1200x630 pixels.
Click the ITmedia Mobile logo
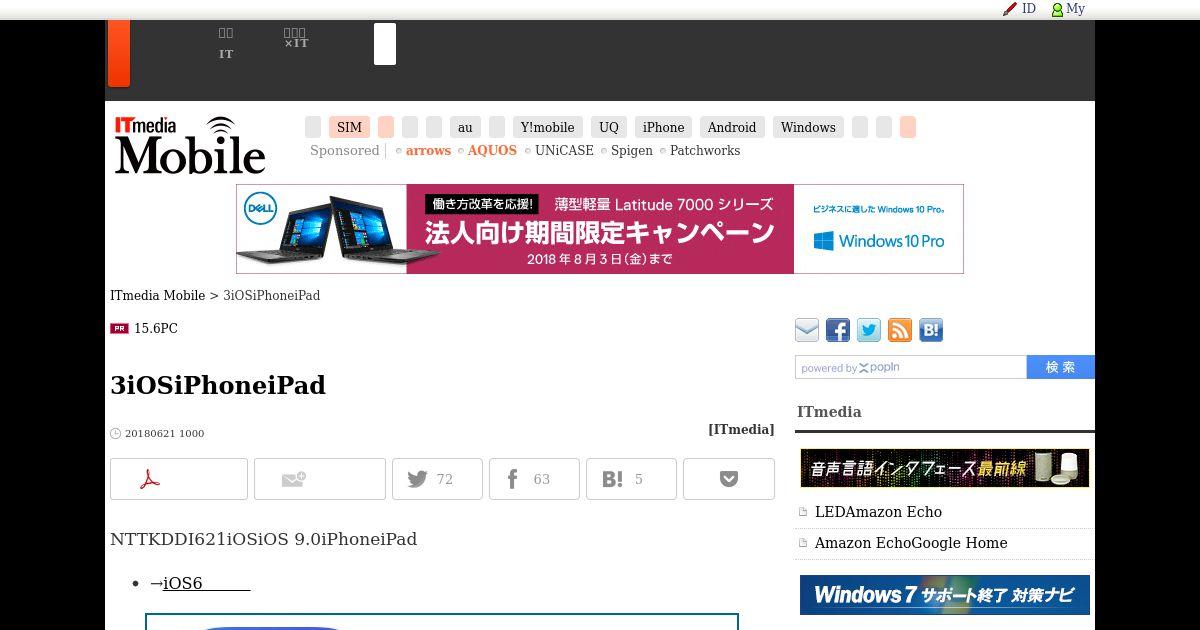click(190, 145)
